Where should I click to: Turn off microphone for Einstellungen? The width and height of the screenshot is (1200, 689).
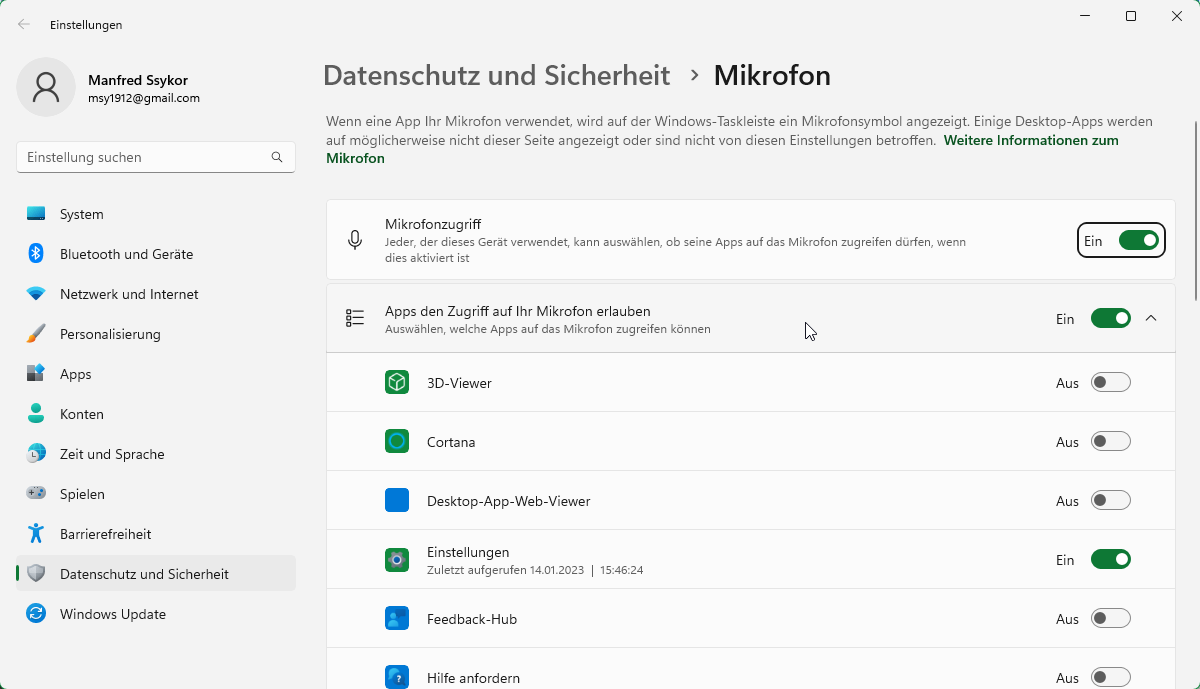coord(1110,560)
